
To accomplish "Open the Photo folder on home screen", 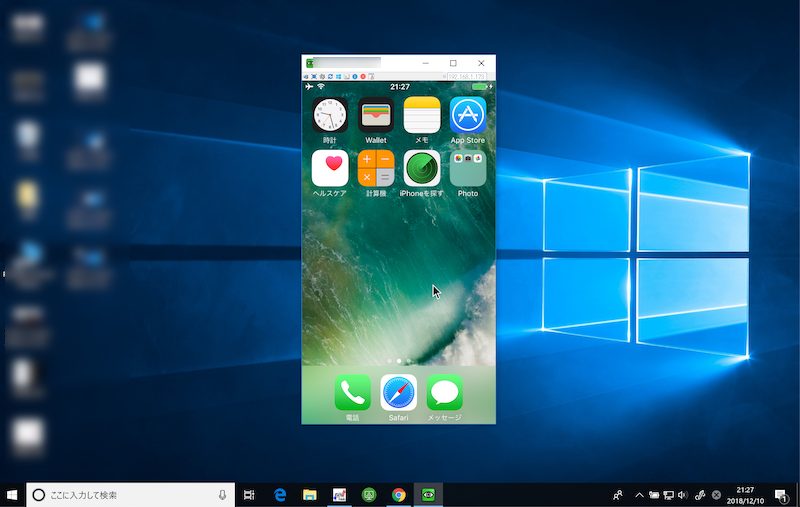I will 467,168.
